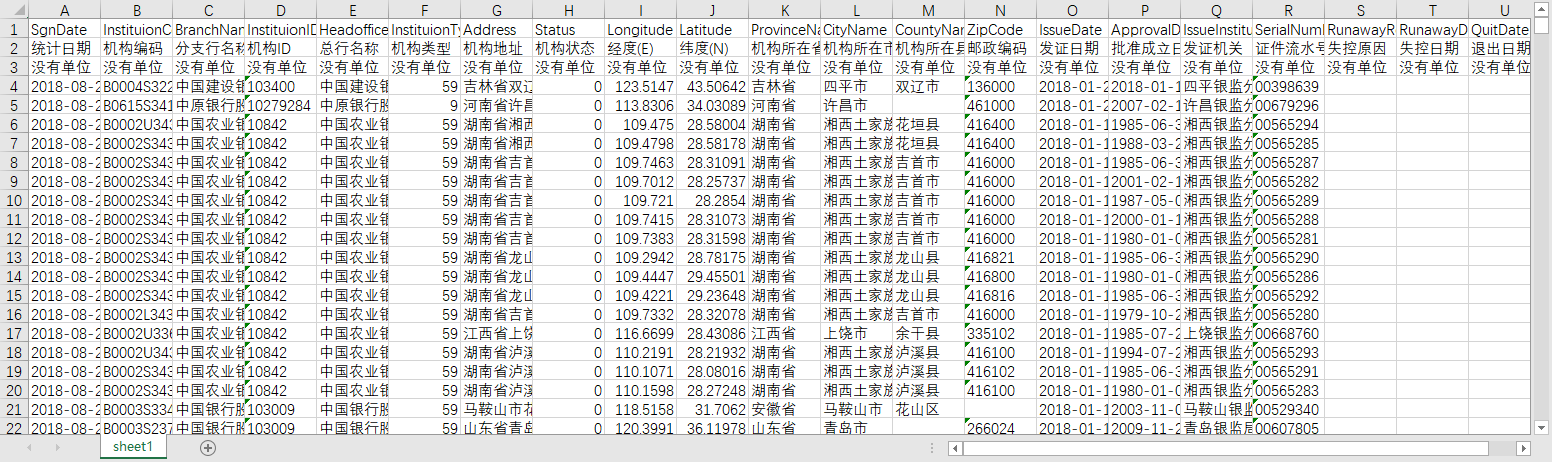Click the ZipCode header cell
This screenshot has height=462, width=1552.
tap(1000, 30)
